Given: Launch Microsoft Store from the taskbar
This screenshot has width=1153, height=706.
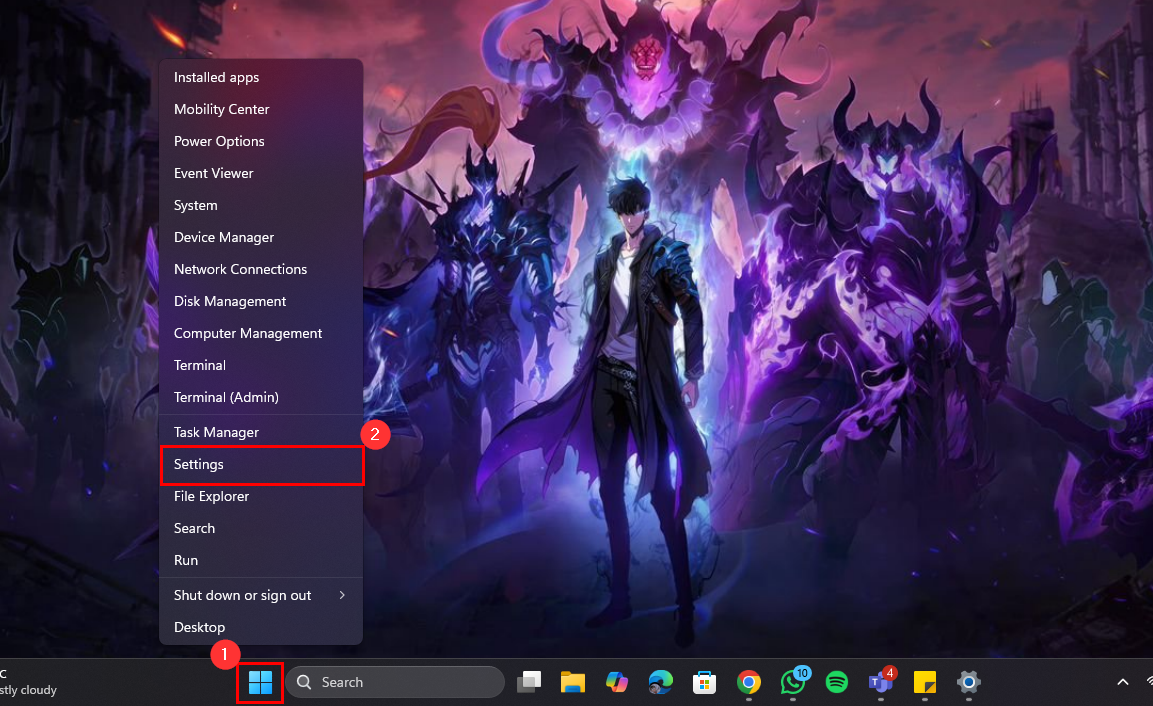Looking at the screenshot, I should click(x=704, y=683).
